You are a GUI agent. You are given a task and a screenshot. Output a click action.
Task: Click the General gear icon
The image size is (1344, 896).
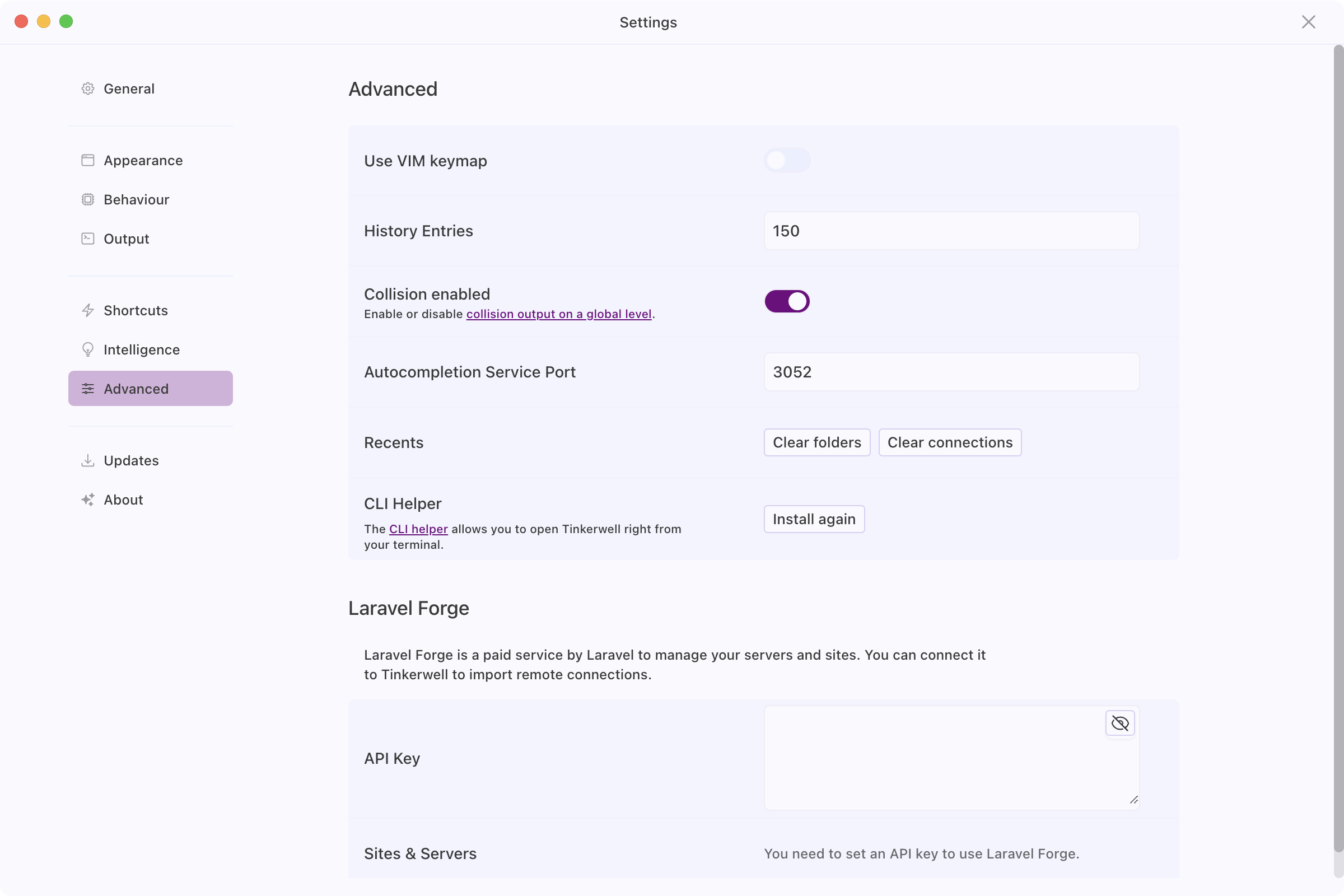click(x=87, y=88)
